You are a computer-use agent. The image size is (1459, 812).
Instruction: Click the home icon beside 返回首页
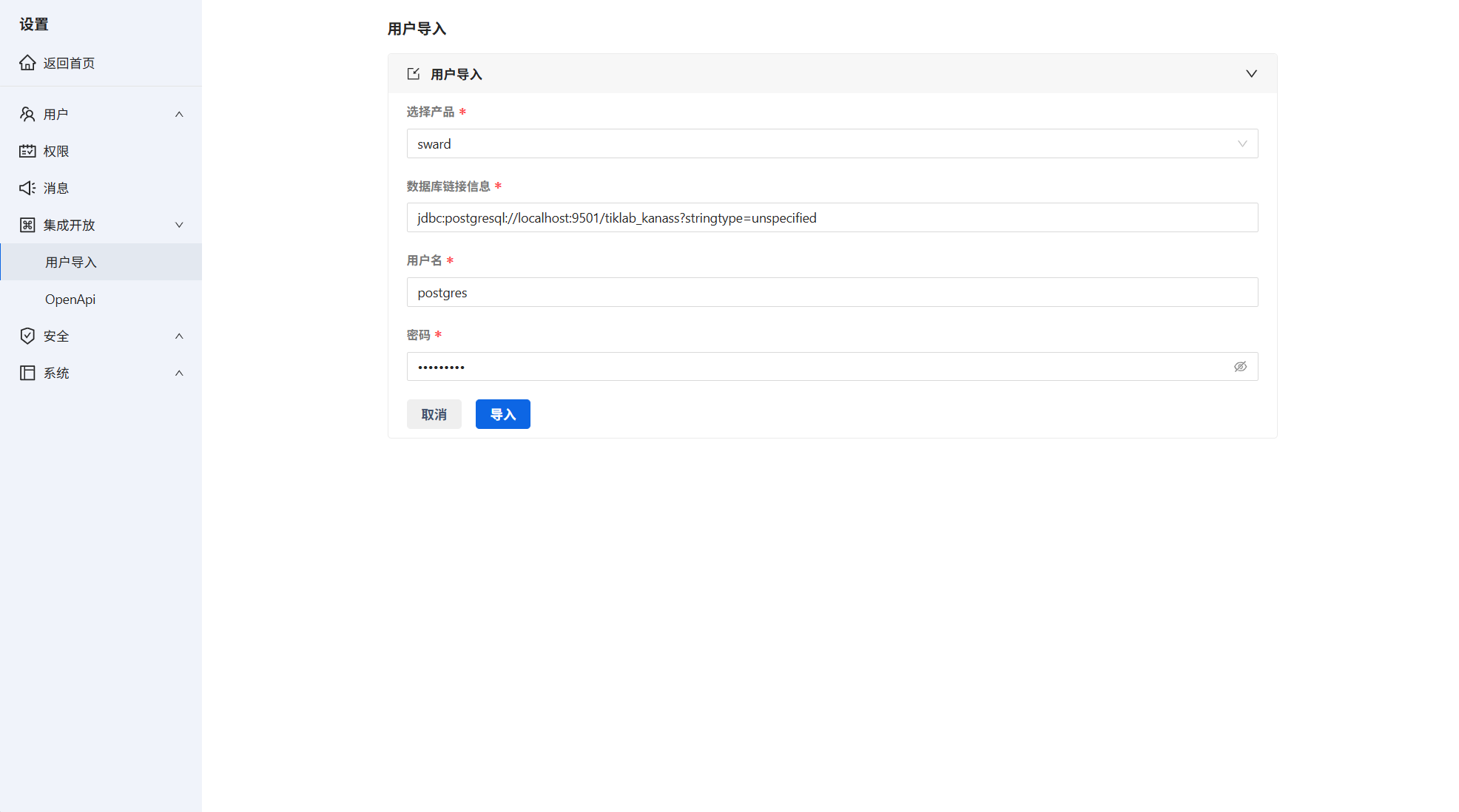point(27,63)
